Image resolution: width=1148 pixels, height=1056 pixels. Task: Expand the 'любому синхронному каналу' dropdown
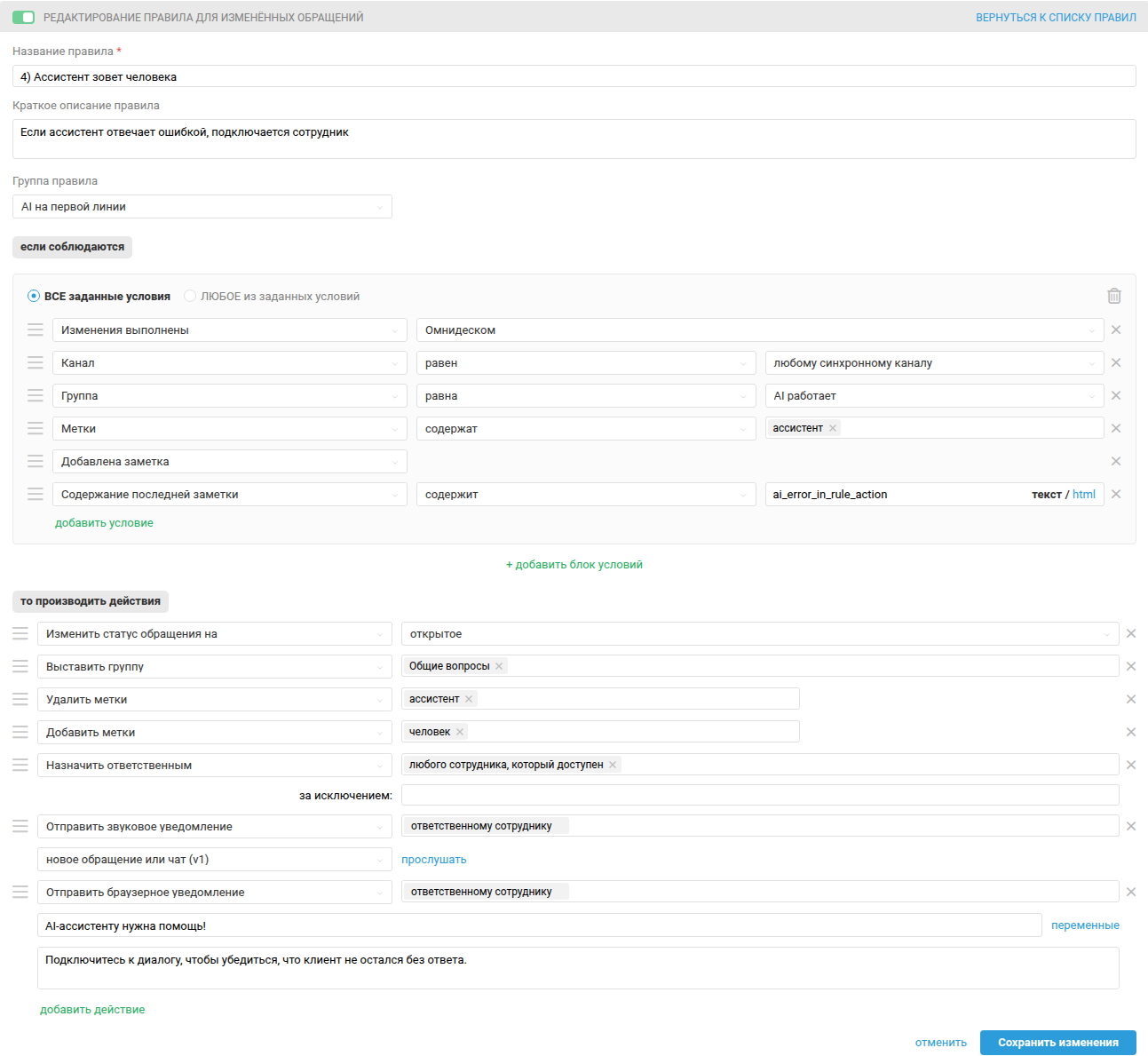[x=934, y=363]
